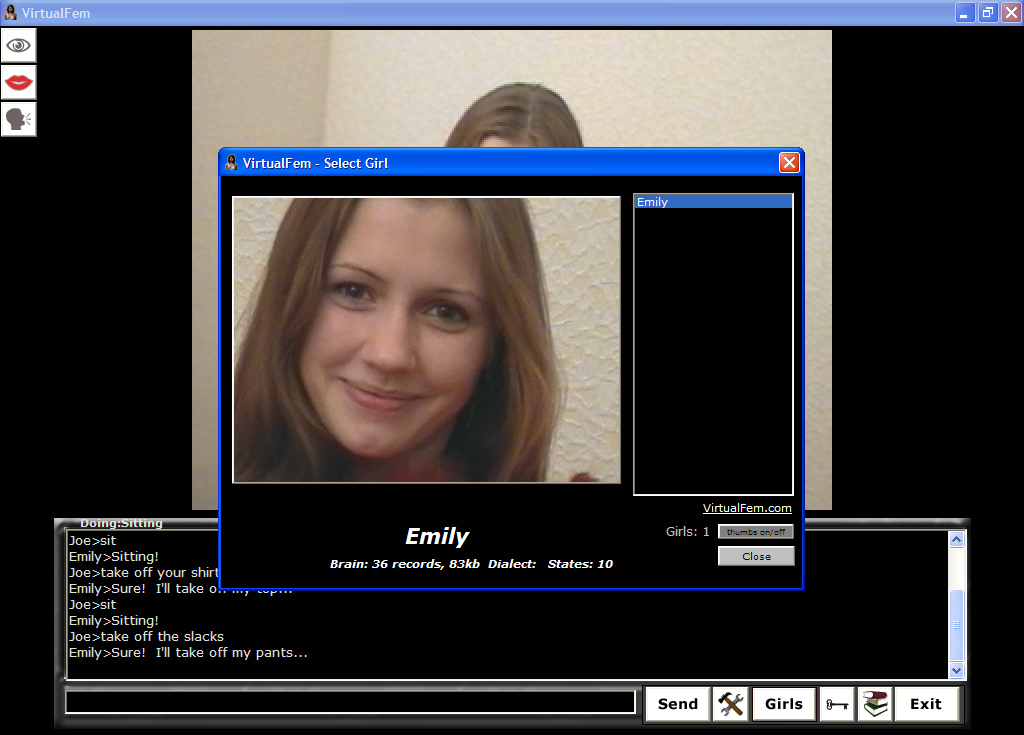Click the eye icon in the left sidebar
This screenshot has height=735, width=1024.
18,45
